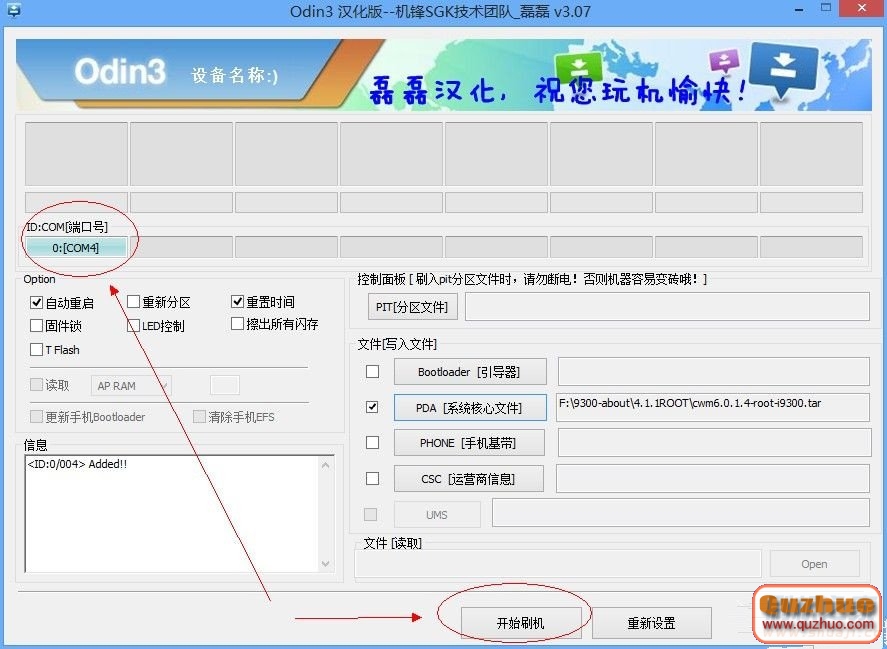
Task: Untick the PDA file checkbox
Action: (372, 407)
